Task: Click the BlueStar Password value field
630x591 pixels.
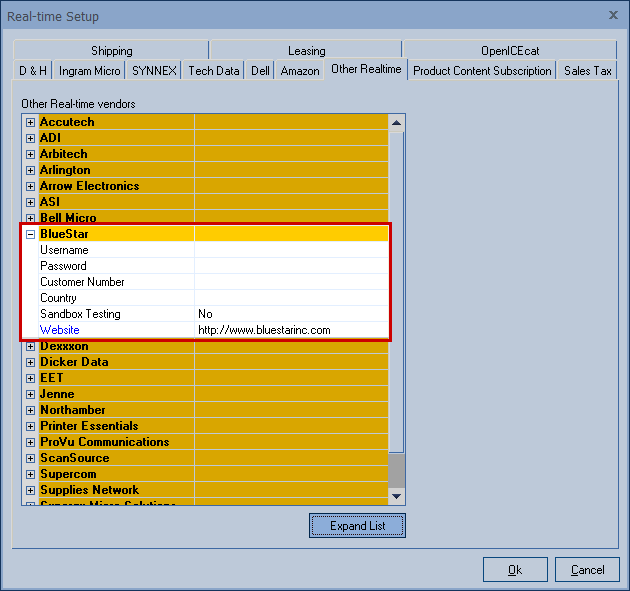Action: tap(291, 266)
